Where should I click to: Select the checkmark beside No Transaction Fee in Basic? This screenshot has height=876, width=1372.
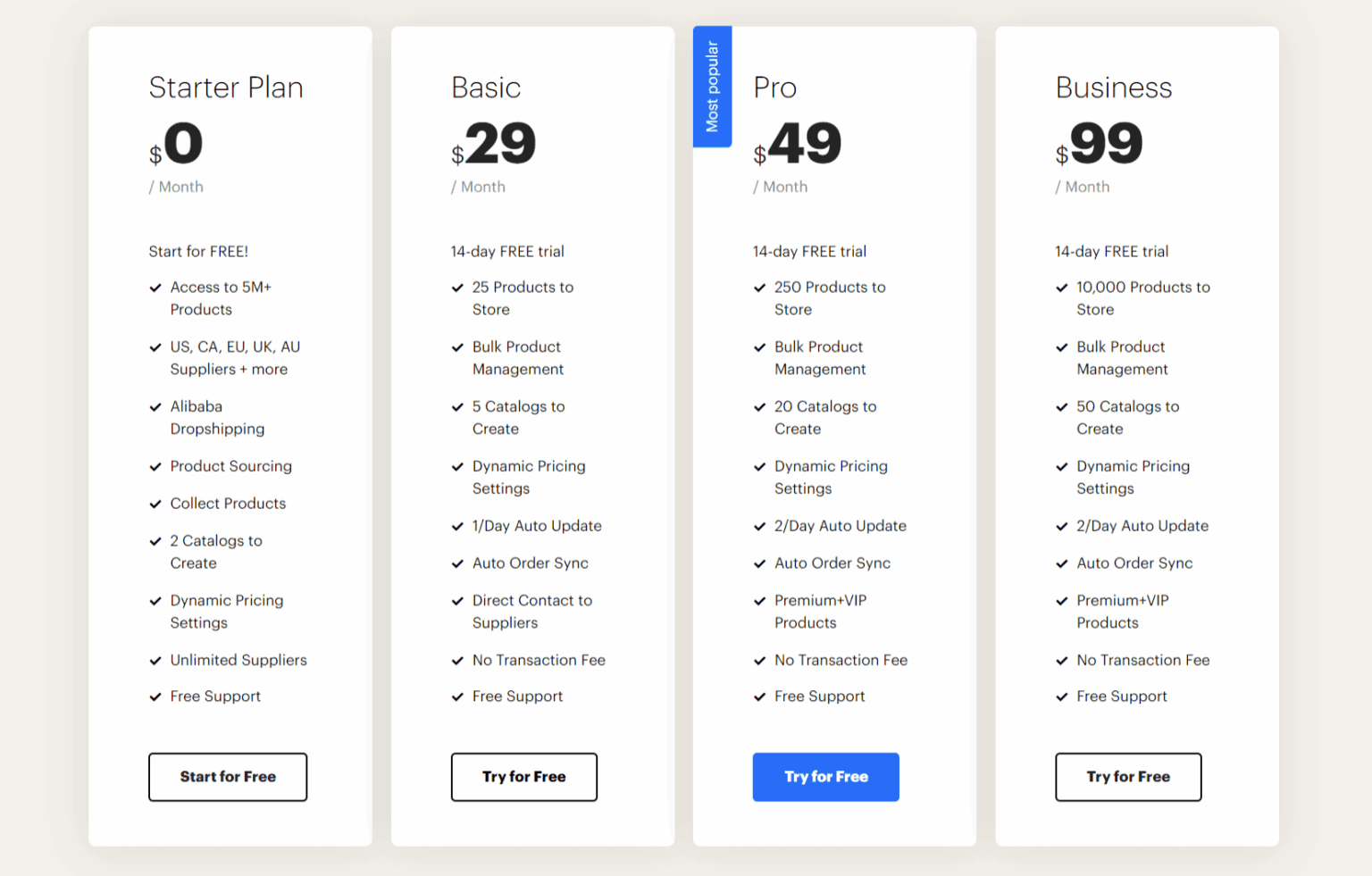457,661
